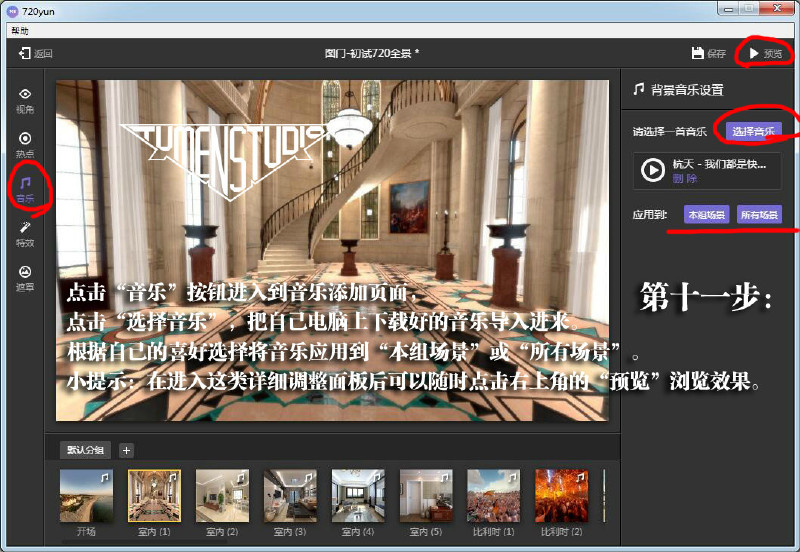Minimize the 720yun window

click(728, 8)
